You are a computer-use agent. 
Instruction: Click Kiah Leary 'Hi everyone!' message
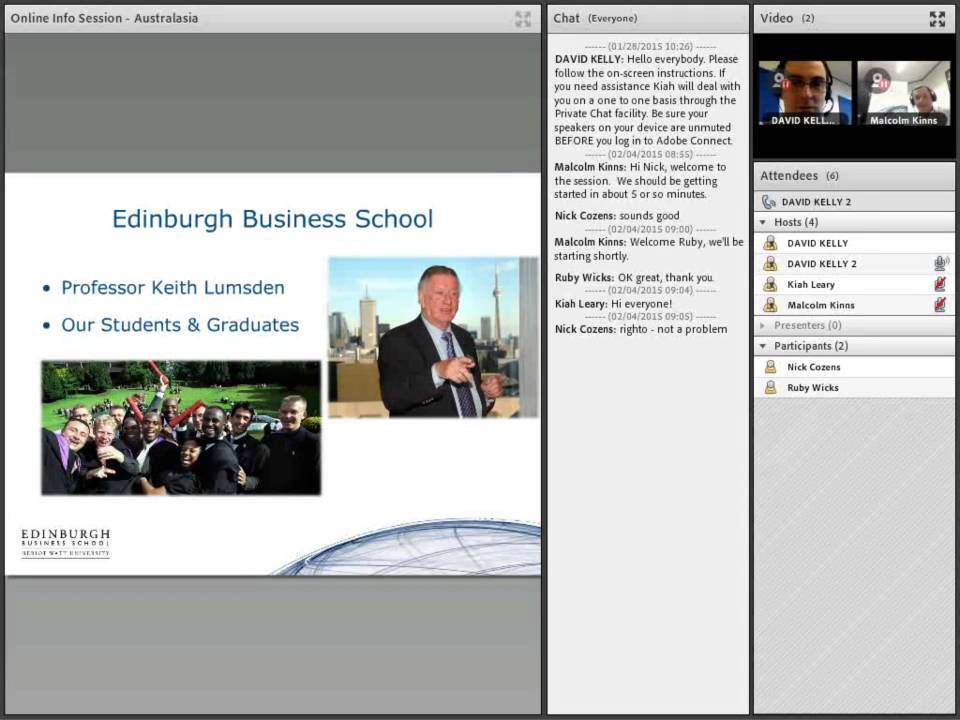pos(613,304)
